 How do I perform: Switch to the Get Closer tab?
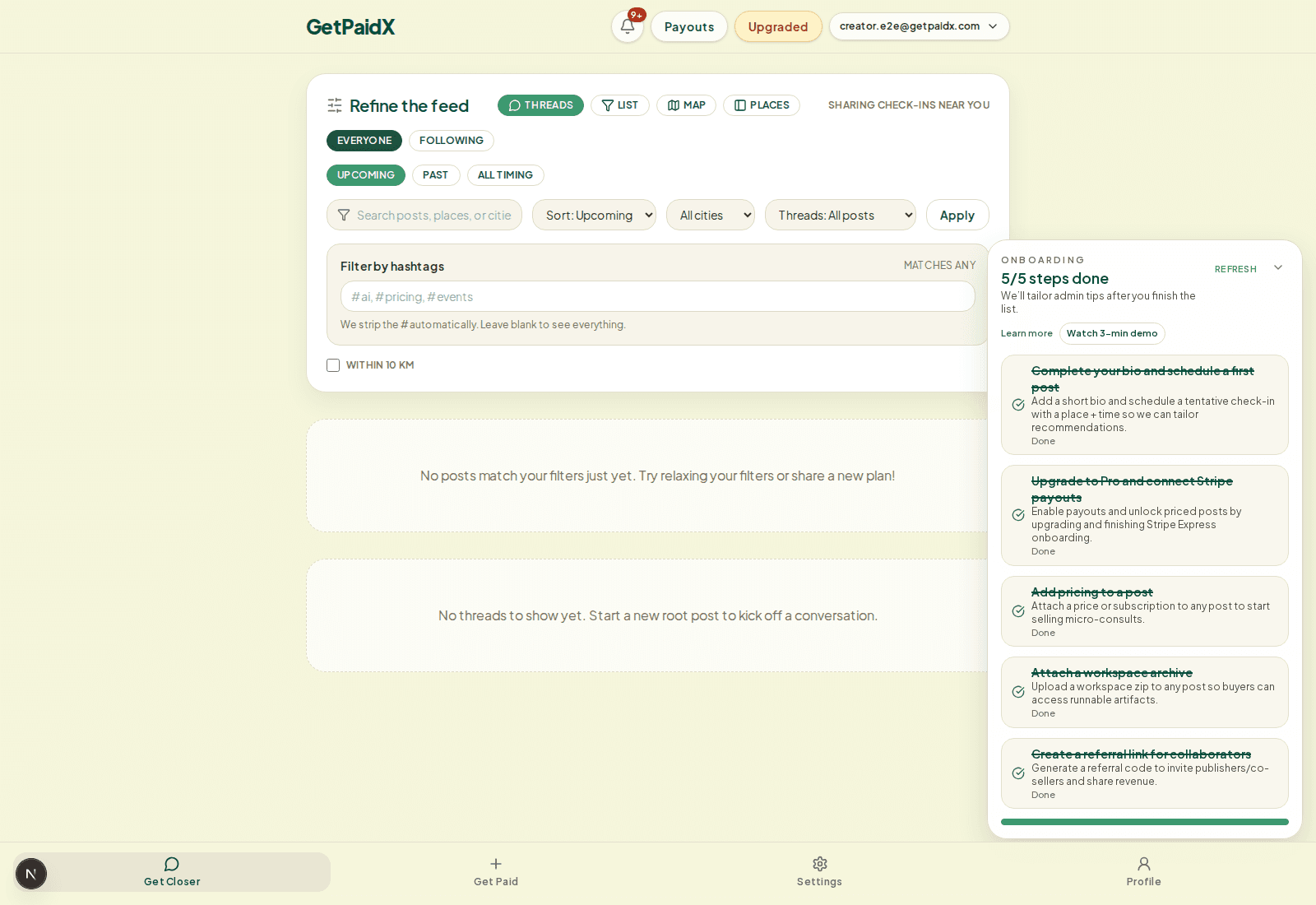(x=170, y=871)
